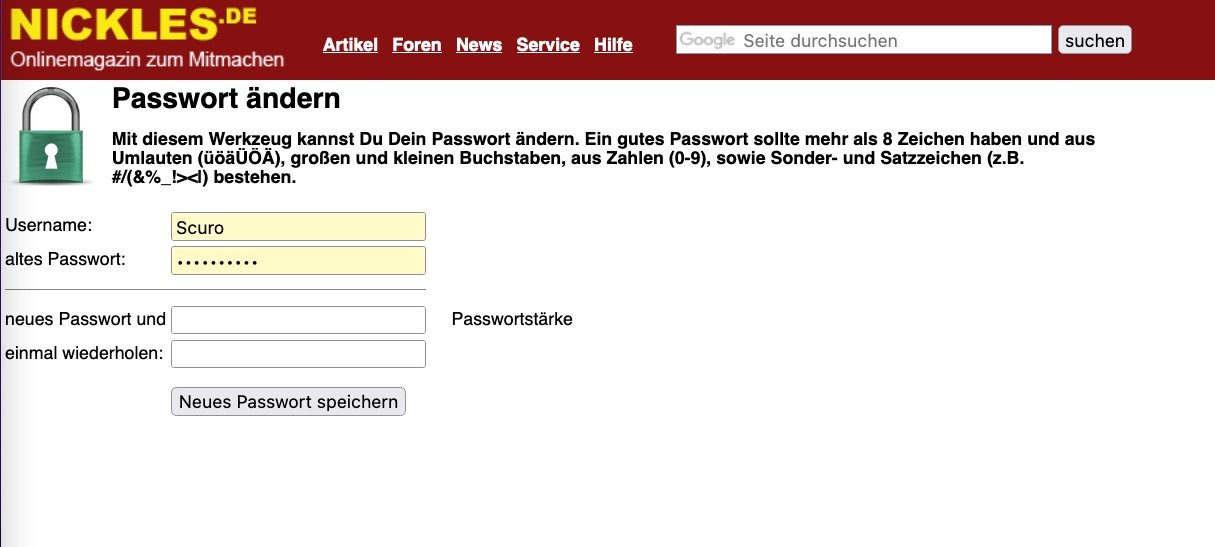Image resolution: width=1215 pixels, height=547 pixels.
Task: Click the Passwort ändern heading
Action: pyautogui.click(x=226, y=99)
